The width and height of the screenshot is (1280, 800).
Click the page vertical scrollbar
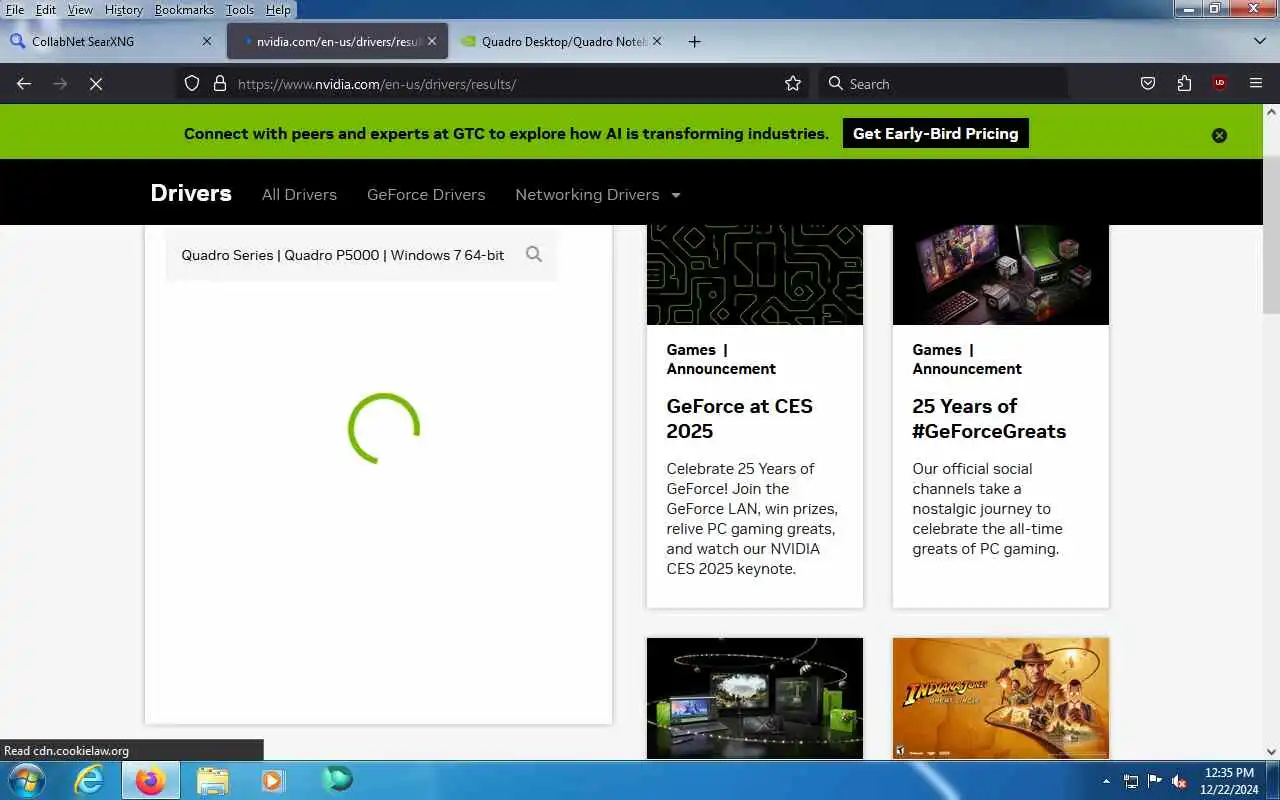click(x=1271, y=235)
